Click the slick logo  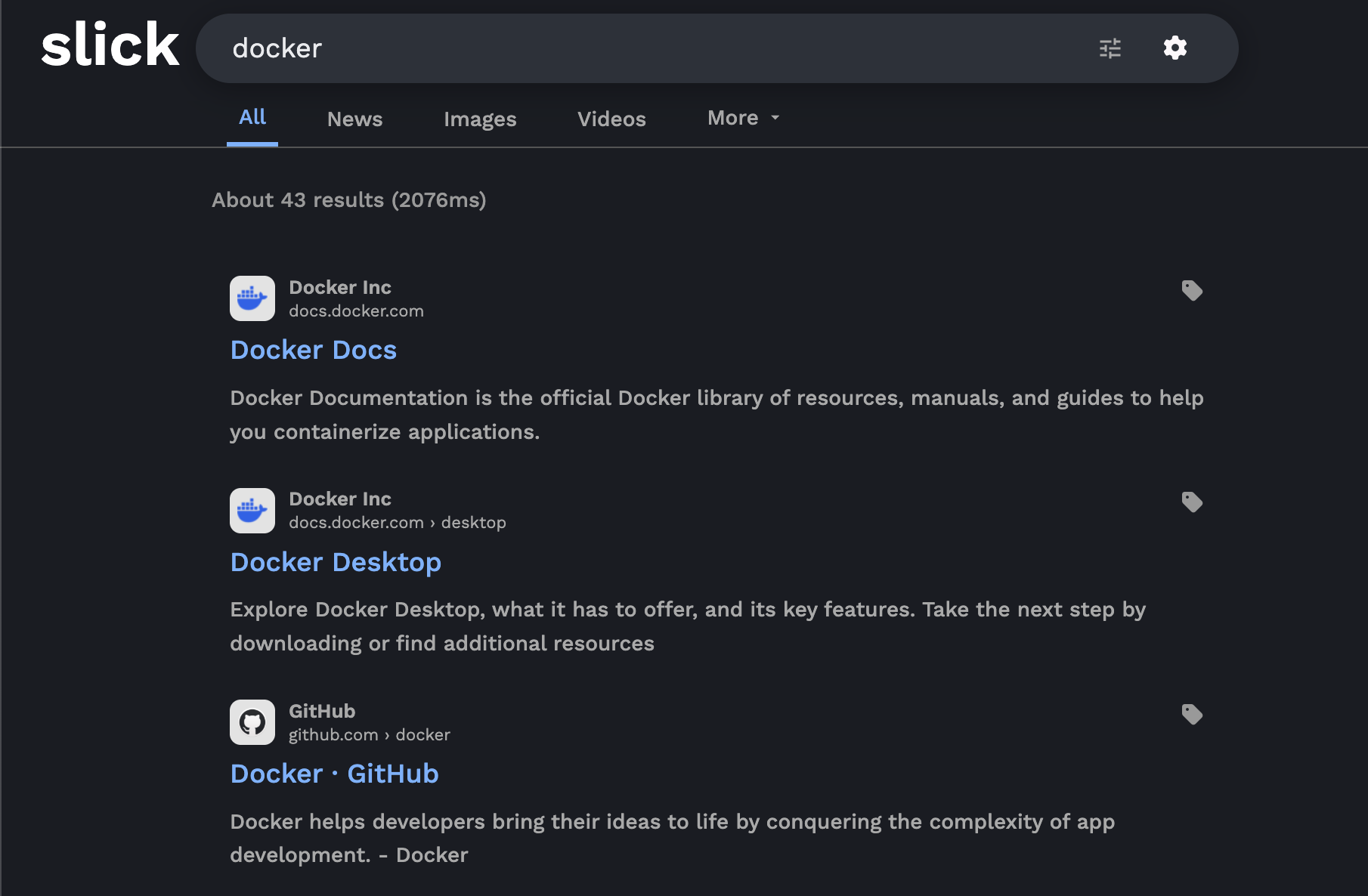tap(110, 45)
